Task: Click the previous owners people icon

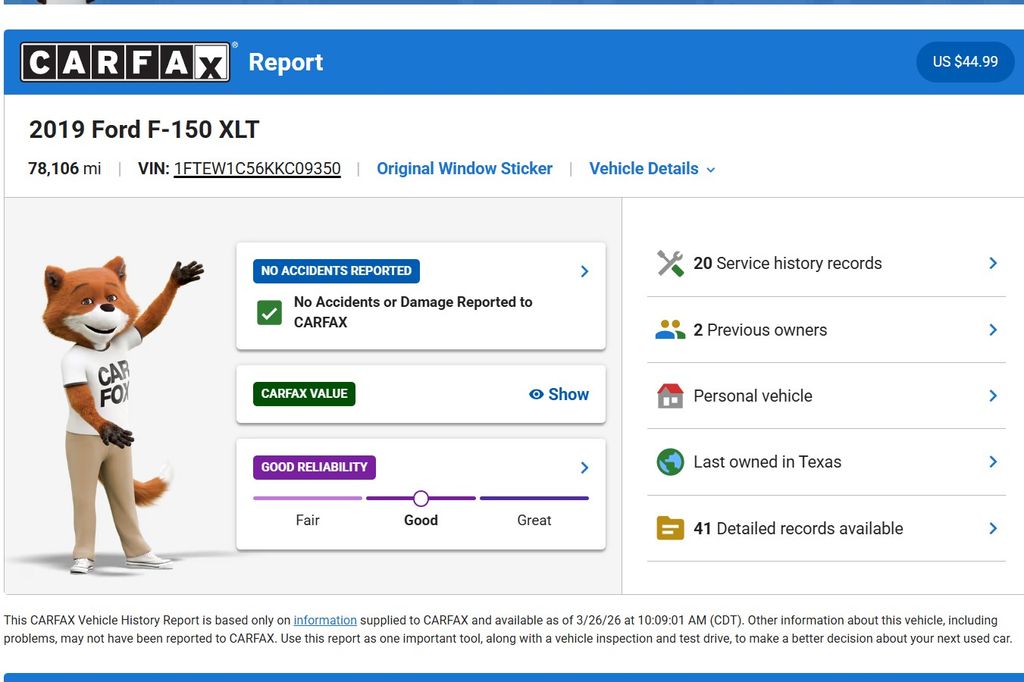Action: (x=670, y=330)
